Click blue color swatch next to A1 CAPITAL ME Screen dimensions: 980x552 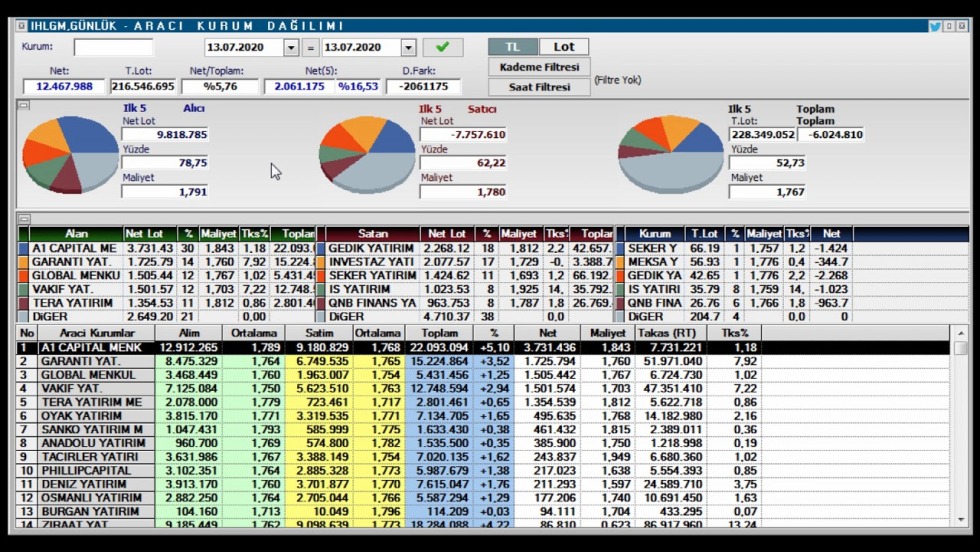tap(23, 248)
